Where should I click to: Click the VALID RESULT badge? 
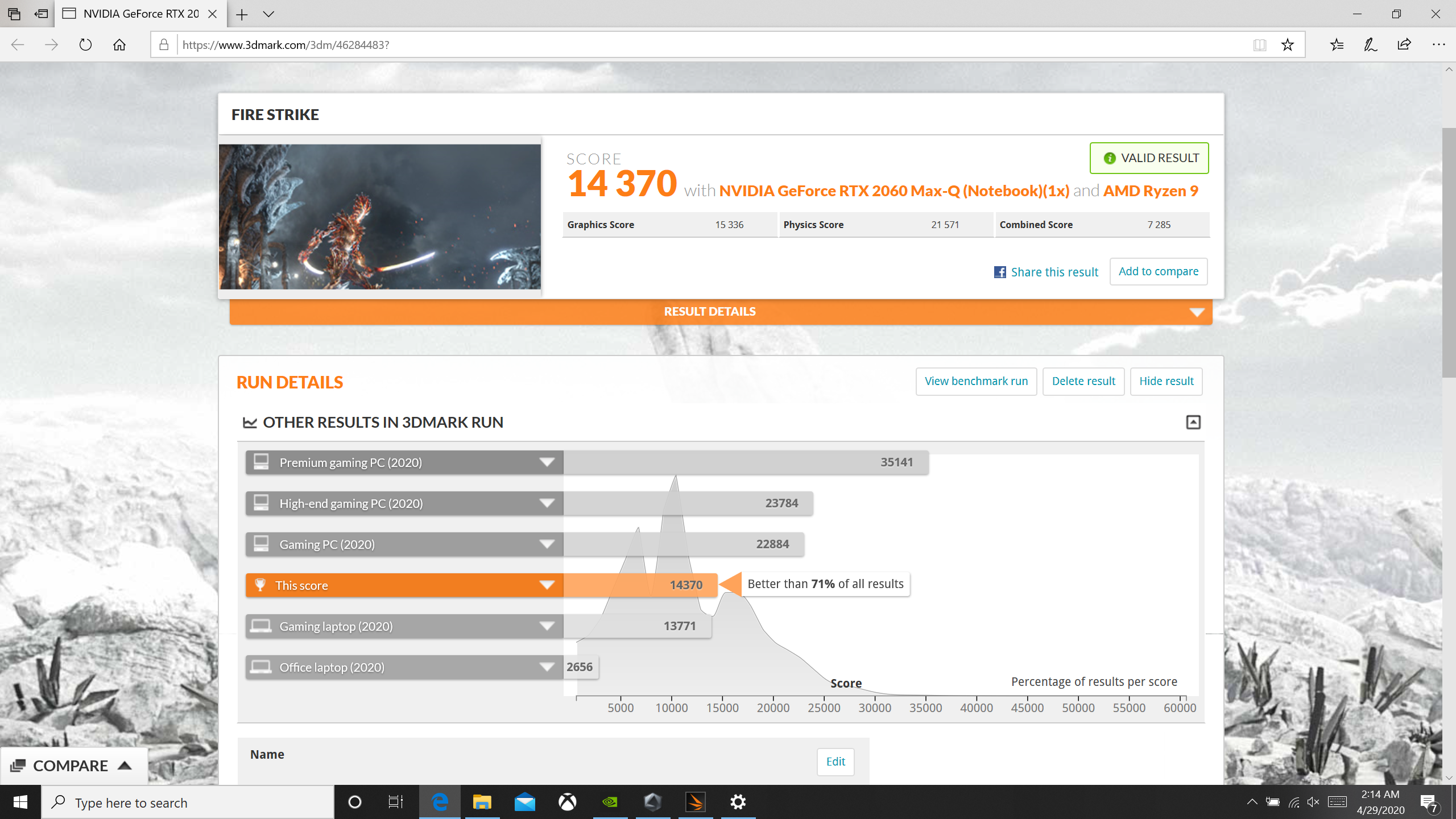click(x=1149, y=158)
